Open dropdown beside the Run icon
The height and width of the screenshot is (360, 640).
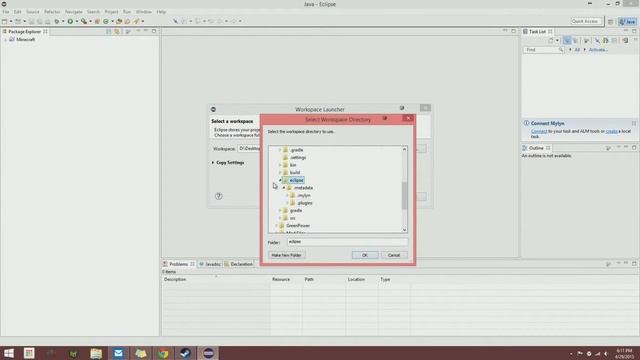[76, 21]
